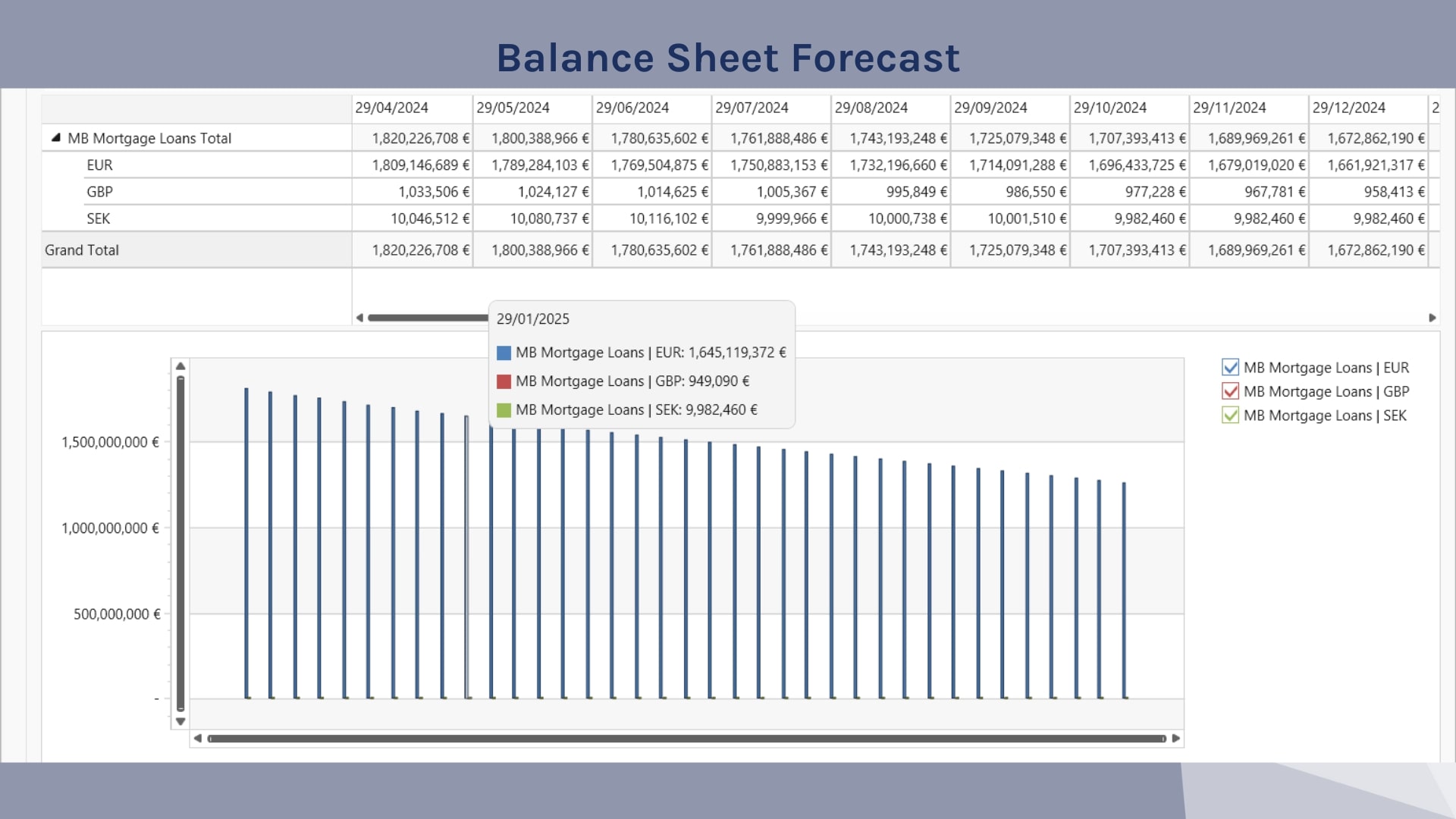Click chart vertical range slider thumb
Viewport: 1456px width, 819px height.
coord(180,543)
